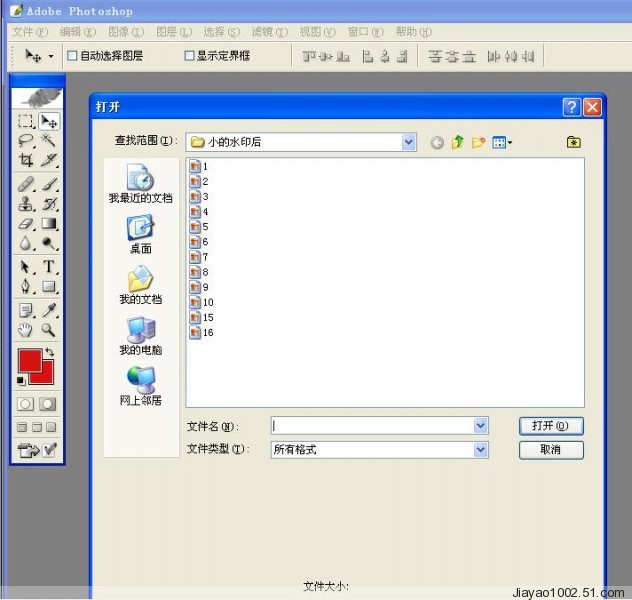Select the Clone Stamp tool

click(x=26, y=204)
